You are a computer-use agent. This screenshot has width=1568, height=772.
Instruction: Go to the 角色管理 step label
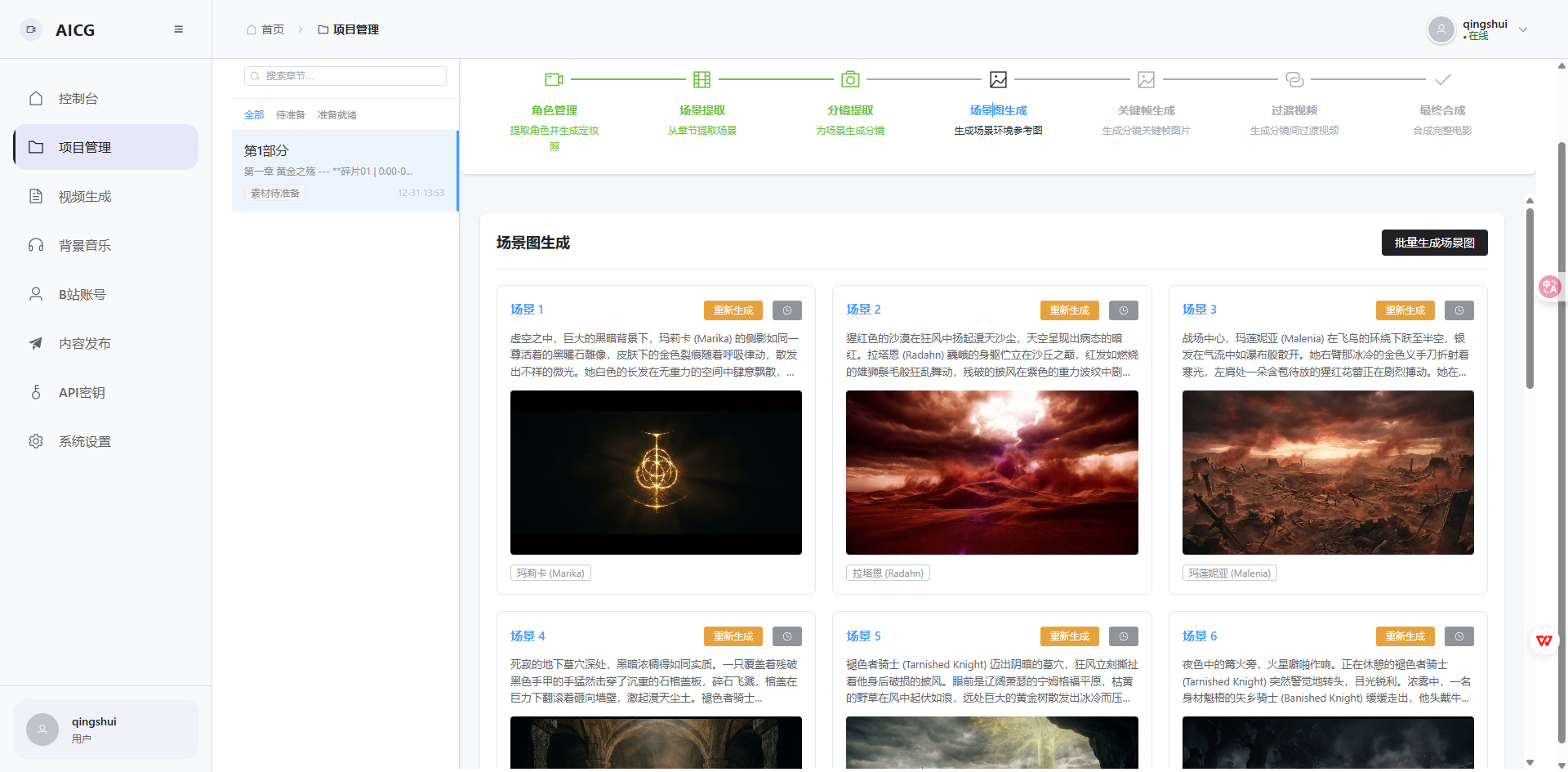click(555, 110)
